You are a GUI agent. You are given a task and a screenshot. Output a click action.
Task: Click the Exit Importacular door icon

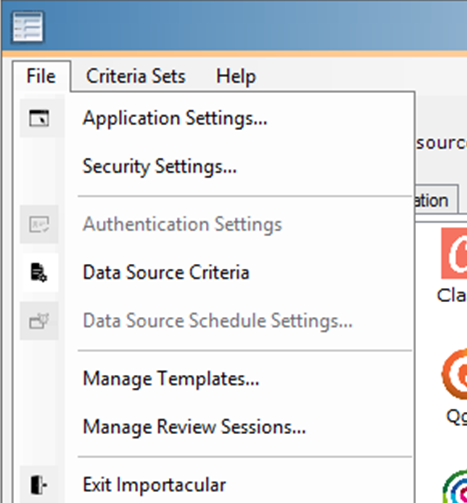click(x=39, y=485)
